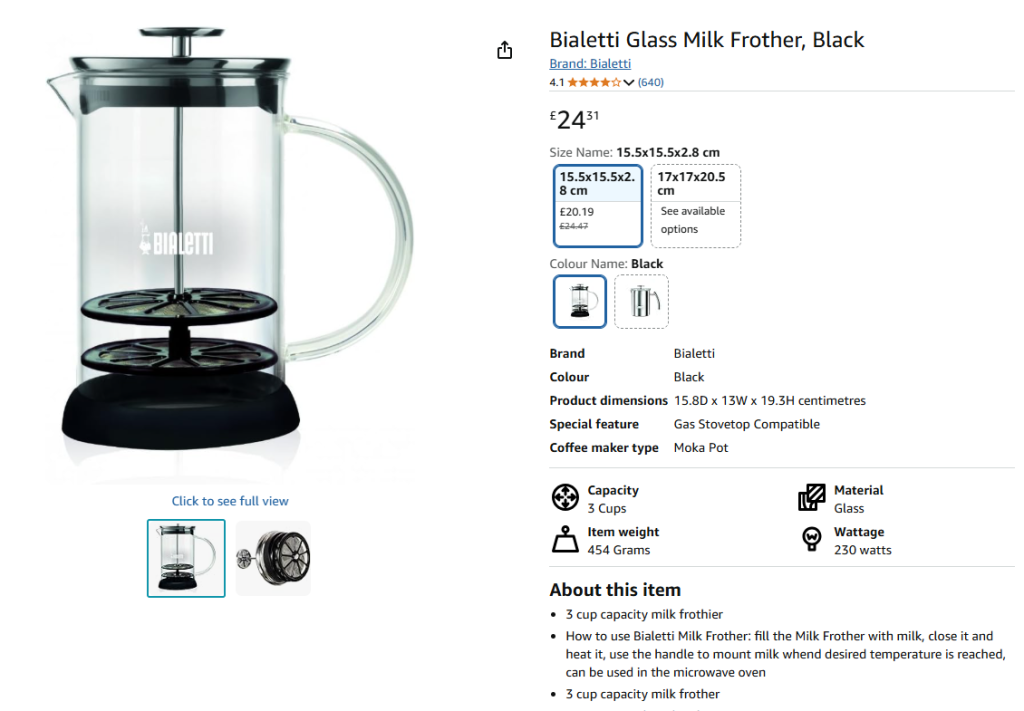Screen dimensions: 1024x711
Task: Click the share icon beside product image
Action: [504, 50]
